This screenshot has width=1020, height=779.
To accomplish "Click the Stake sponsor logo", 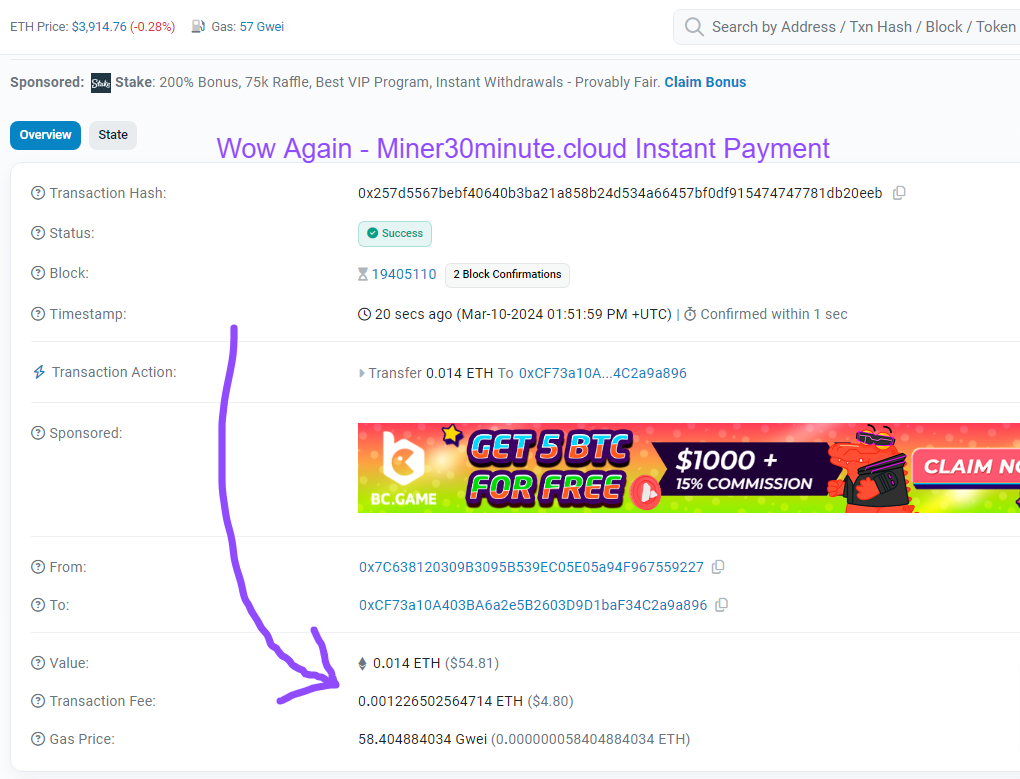I will point(101,83).
